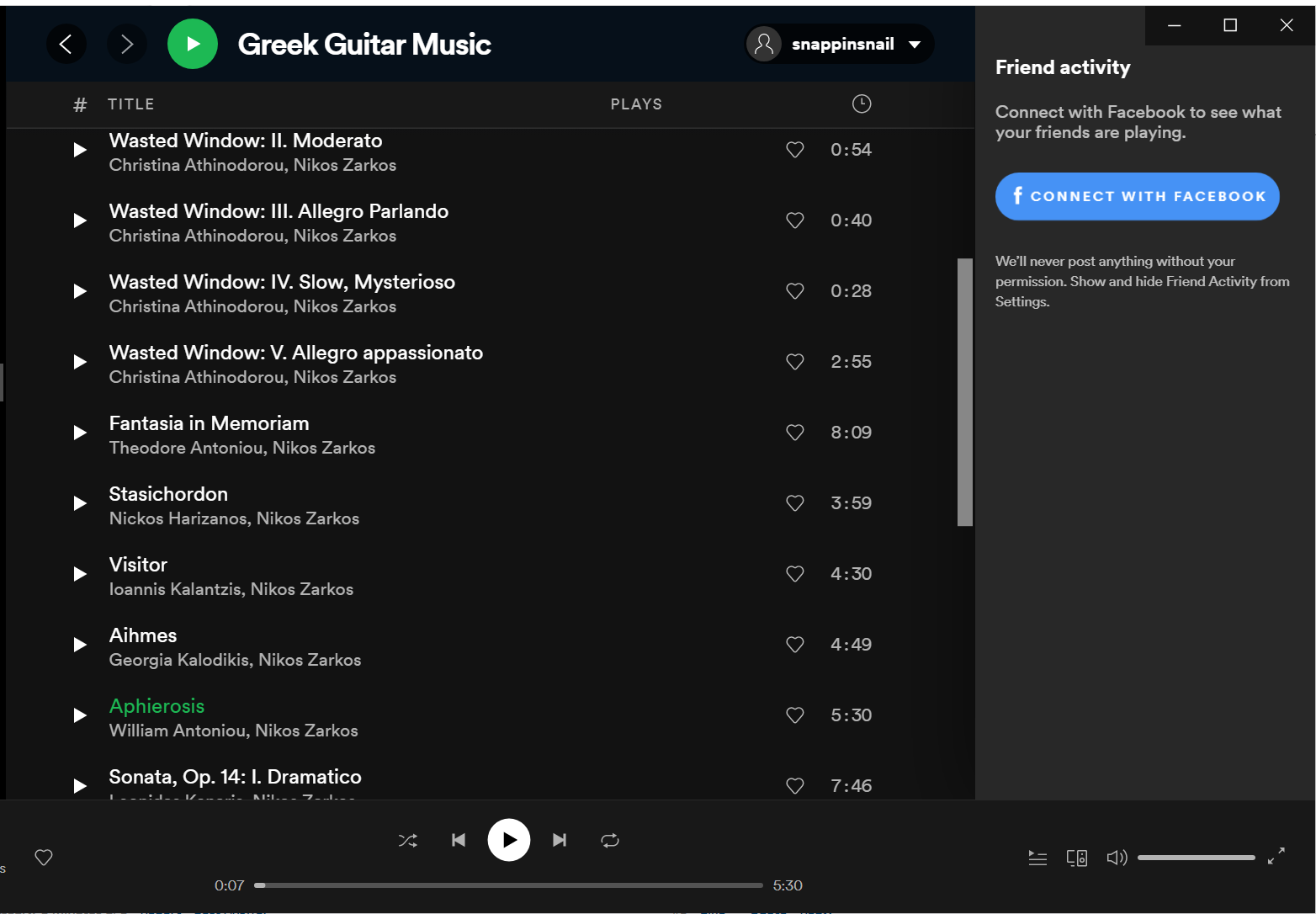Play track Sonata, Op. 14: I. Dramatico
The height and width of the screenshot is (914, 1316).
click(80, 786)
